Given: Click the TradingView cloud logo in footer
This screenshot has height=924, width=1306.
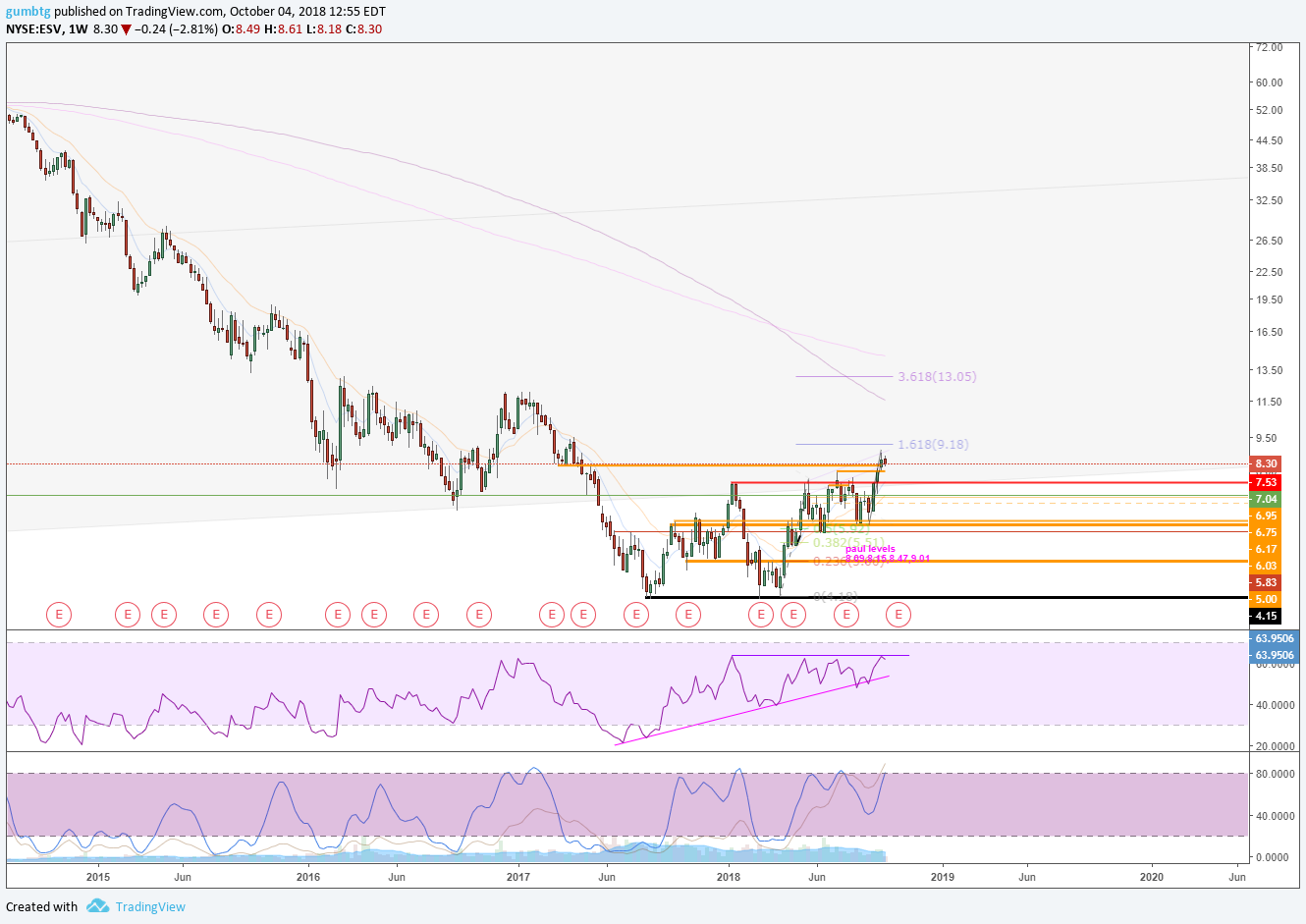Looking at the screenshot, I should pyautogui.click(x=97, y=906).
